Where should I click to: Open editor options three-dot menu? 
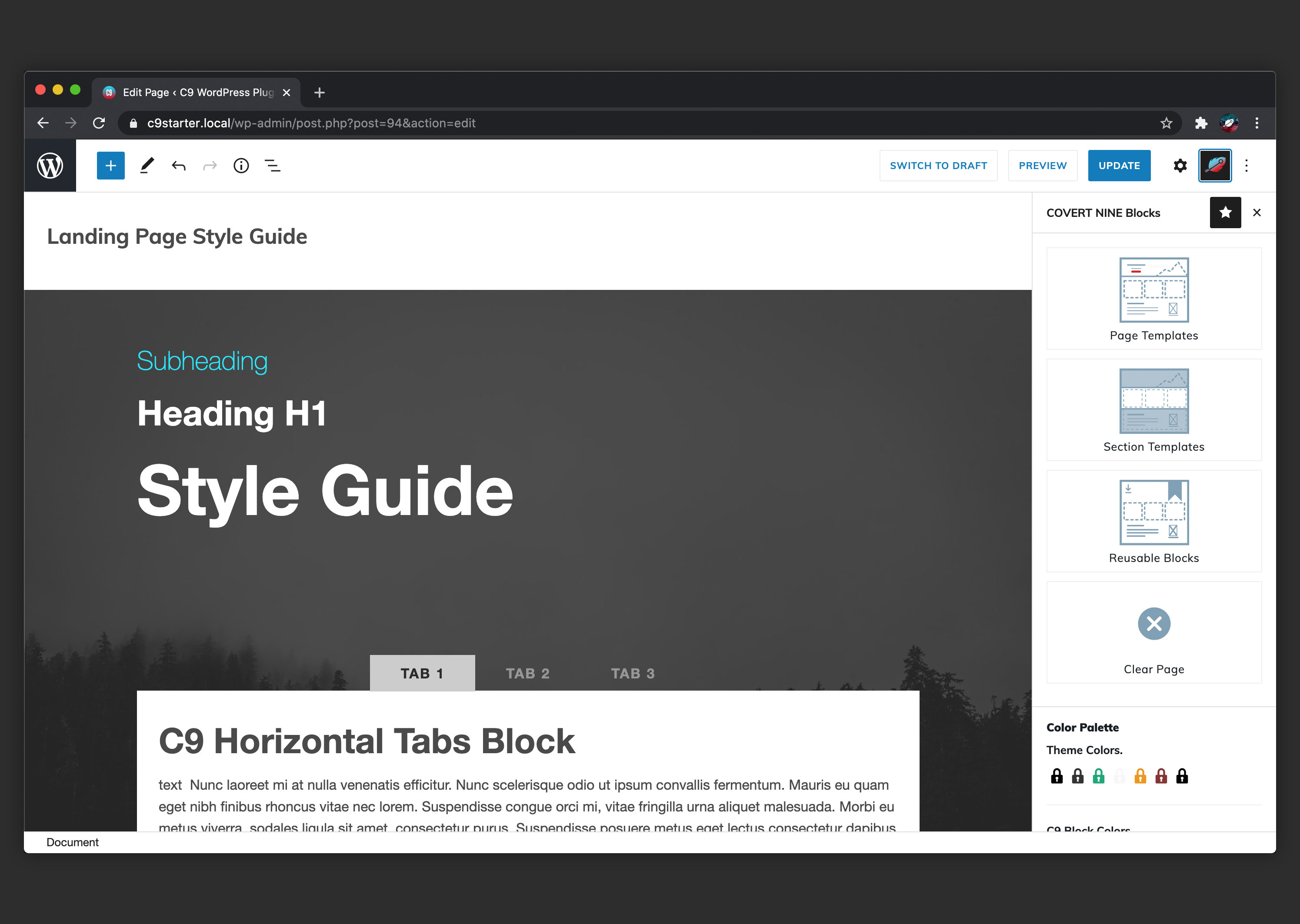click(1247, 166)
